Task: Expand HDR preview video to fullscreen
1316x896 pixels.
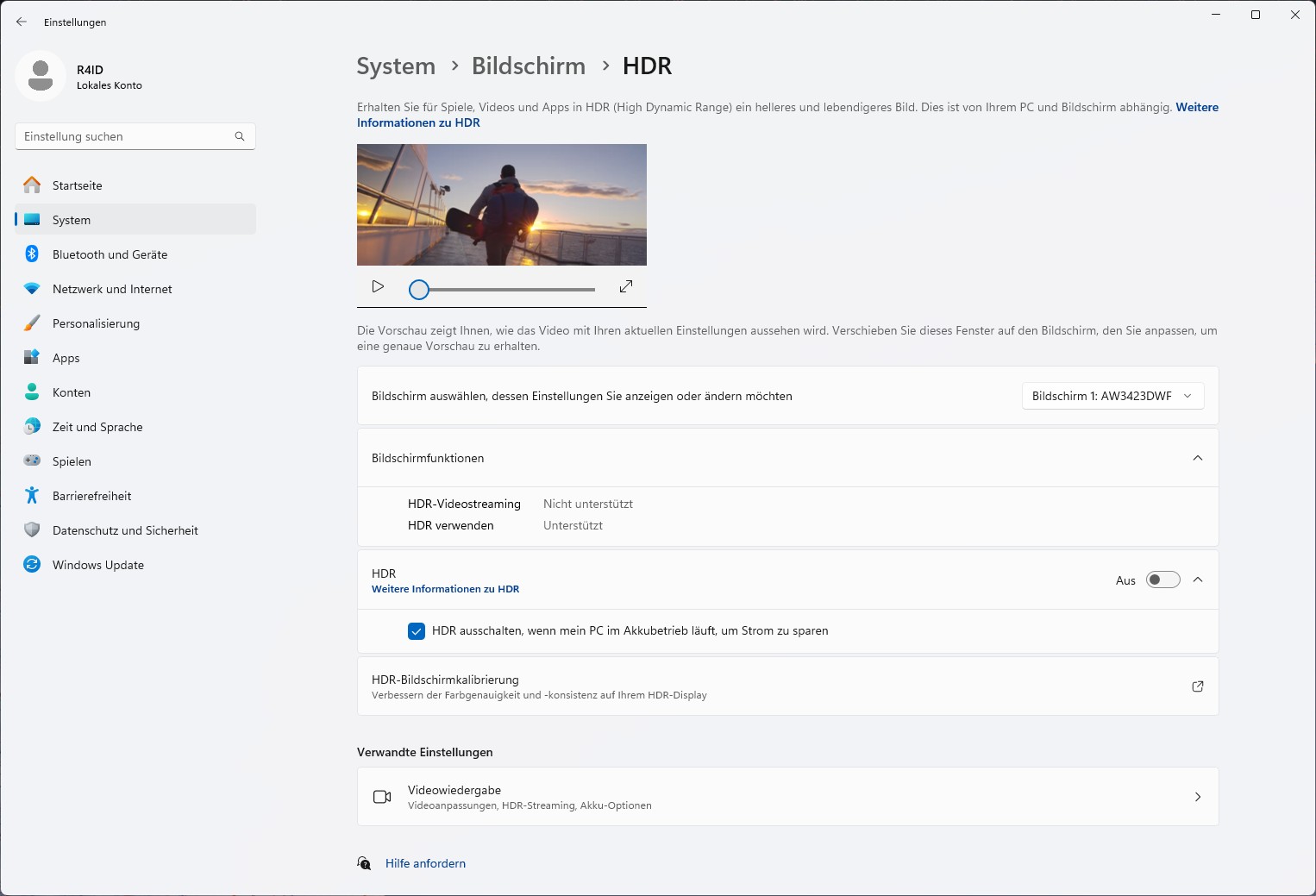Action: coord(626,286)
